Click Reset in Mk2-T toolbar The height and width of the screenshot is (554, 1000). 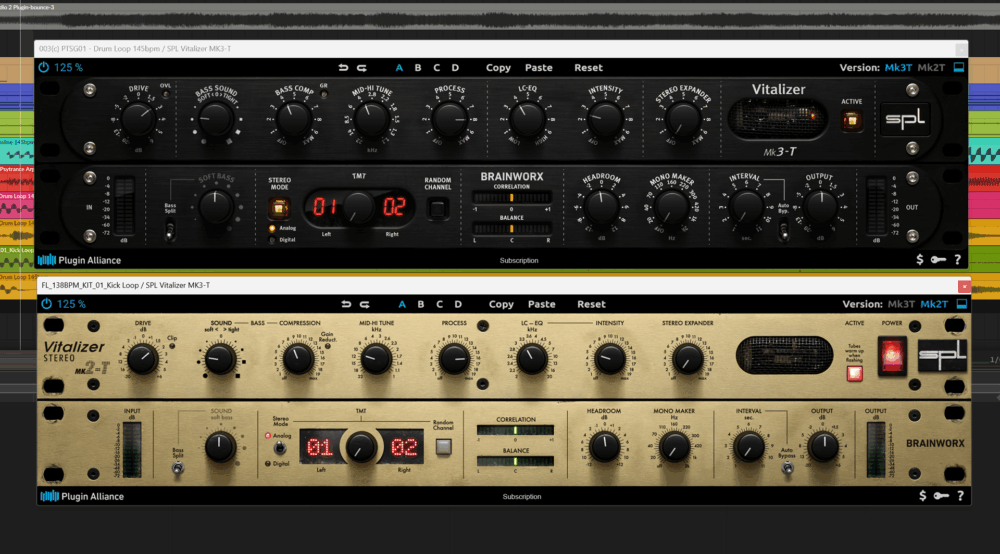(591, 304)
